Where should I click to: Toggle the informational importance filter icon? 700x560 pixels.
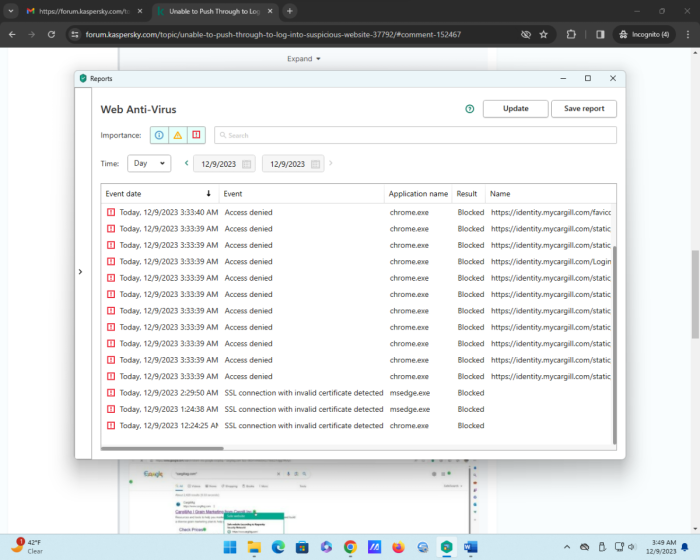[159, 135]
